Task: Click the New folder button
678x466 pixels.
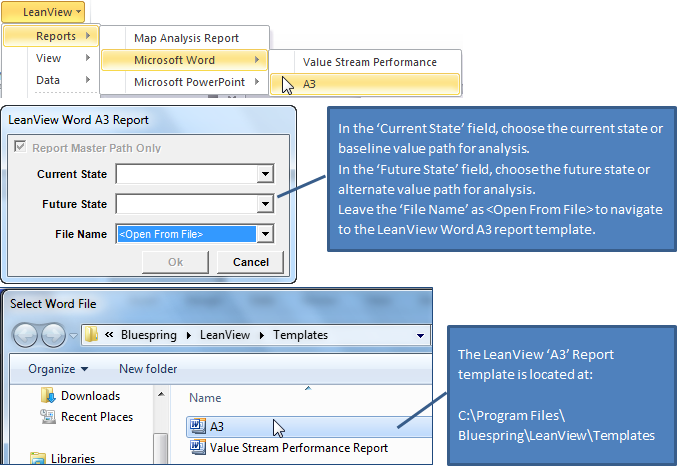Action: click(x=147, y=369)
